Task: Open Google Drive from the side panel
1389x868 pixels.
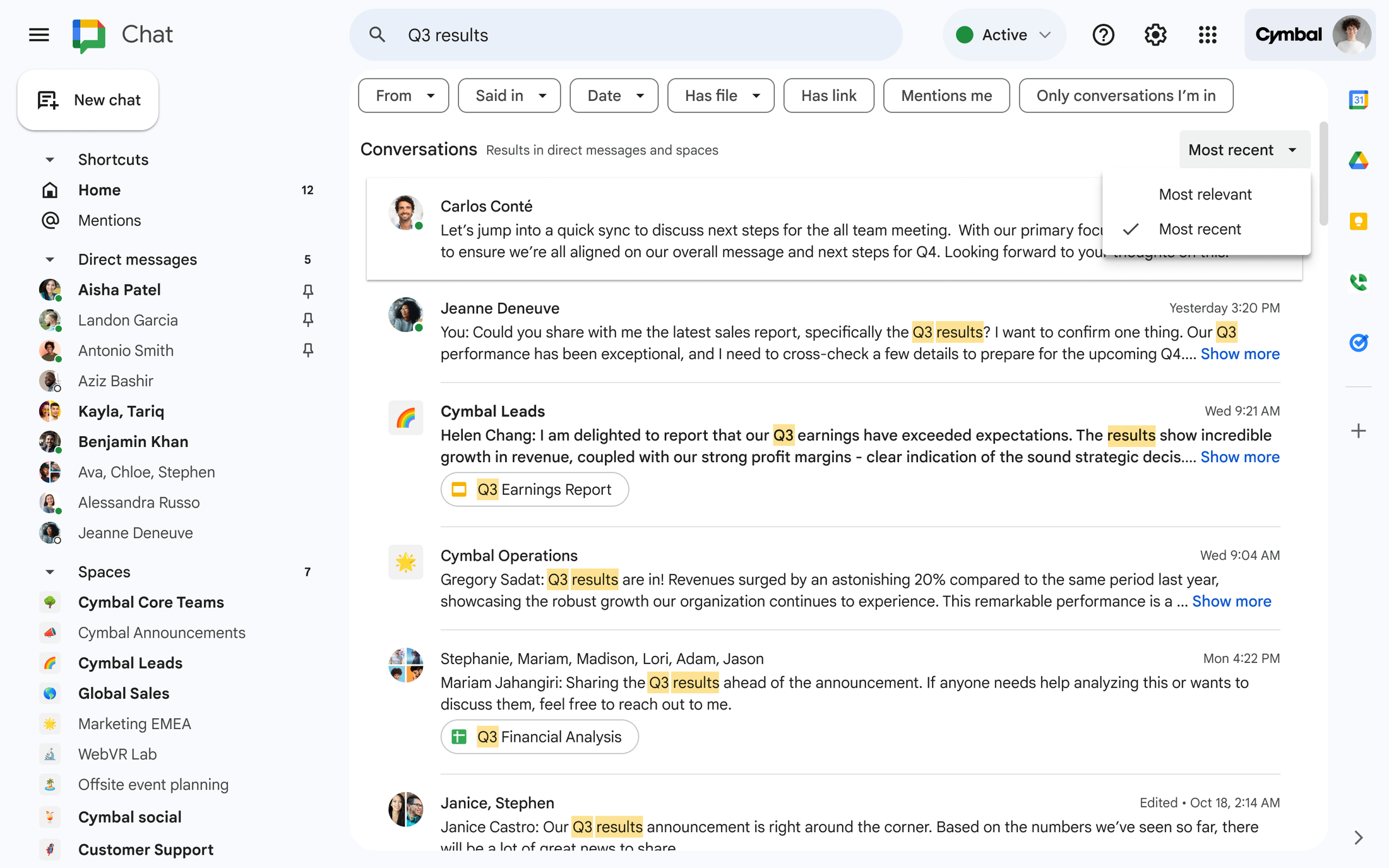Action: [1359, 160]
